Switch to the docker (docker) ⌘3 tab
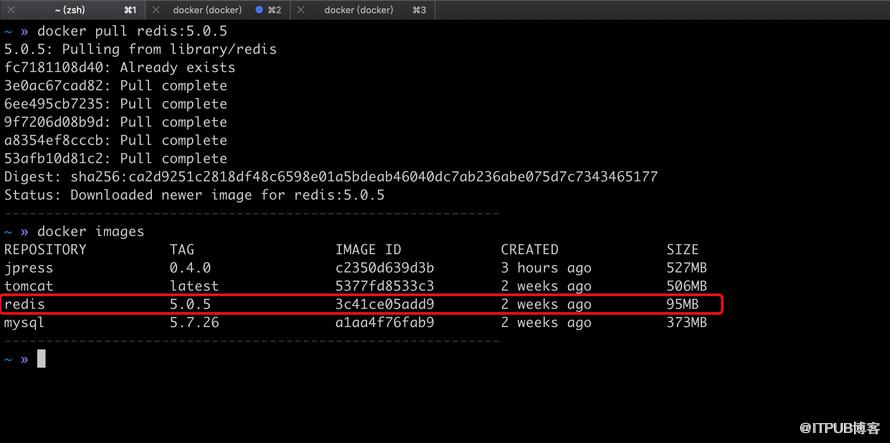 pyautogui.click(x=363, y=10)
